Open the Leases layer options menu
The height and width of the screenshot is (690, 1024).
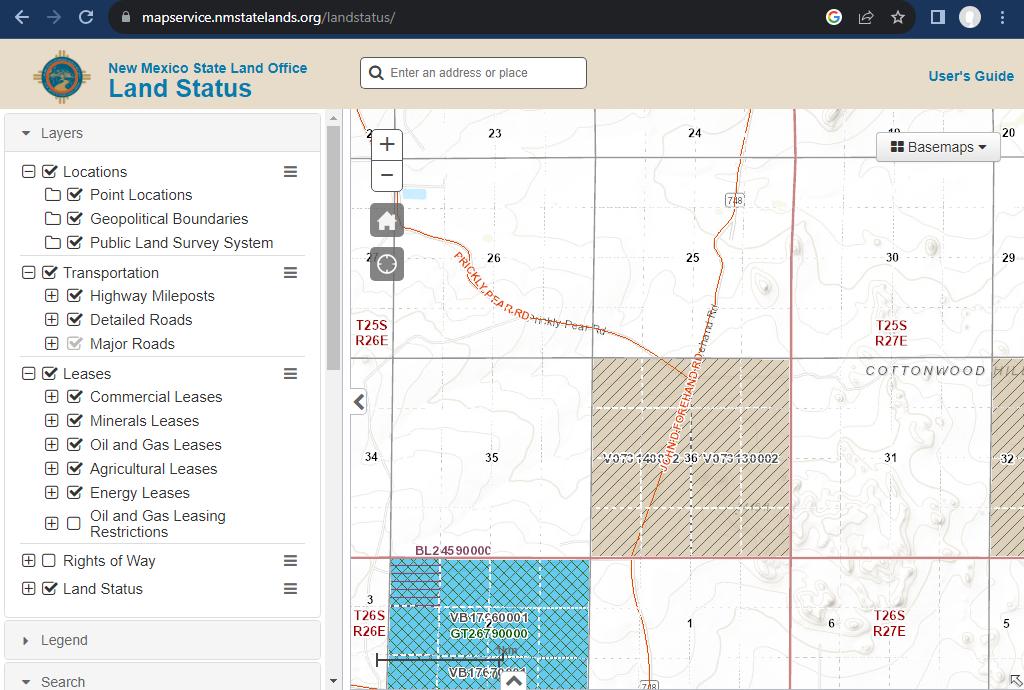pyautogui.click(x=291, y=373)
